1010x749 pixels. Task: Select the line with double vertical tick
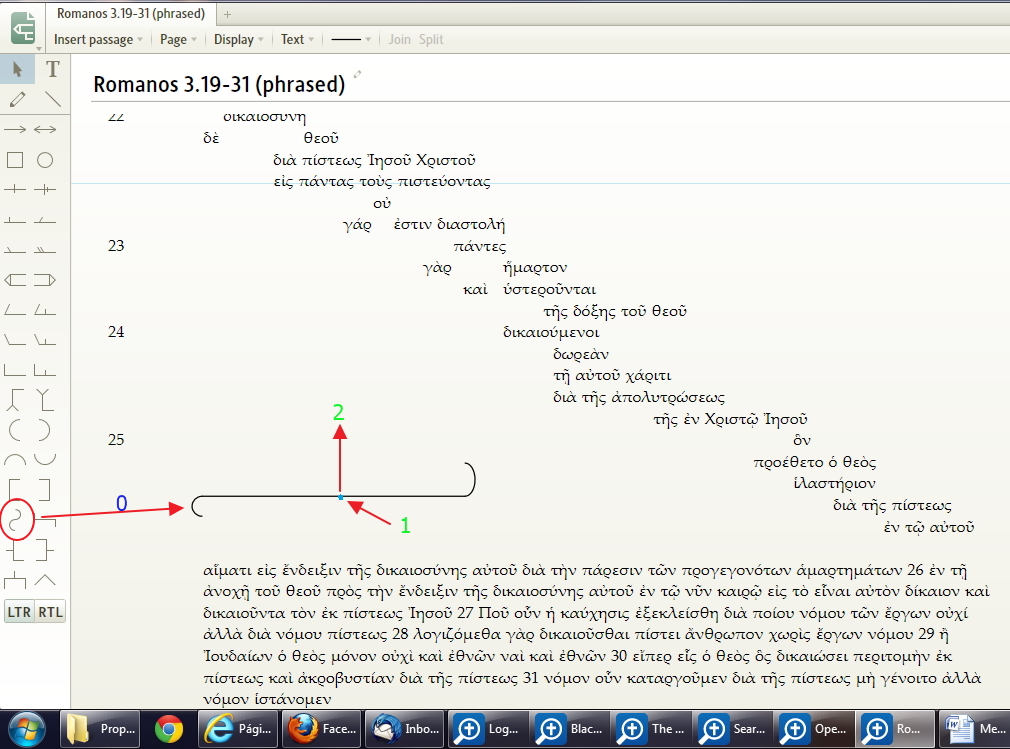[45, 189]
